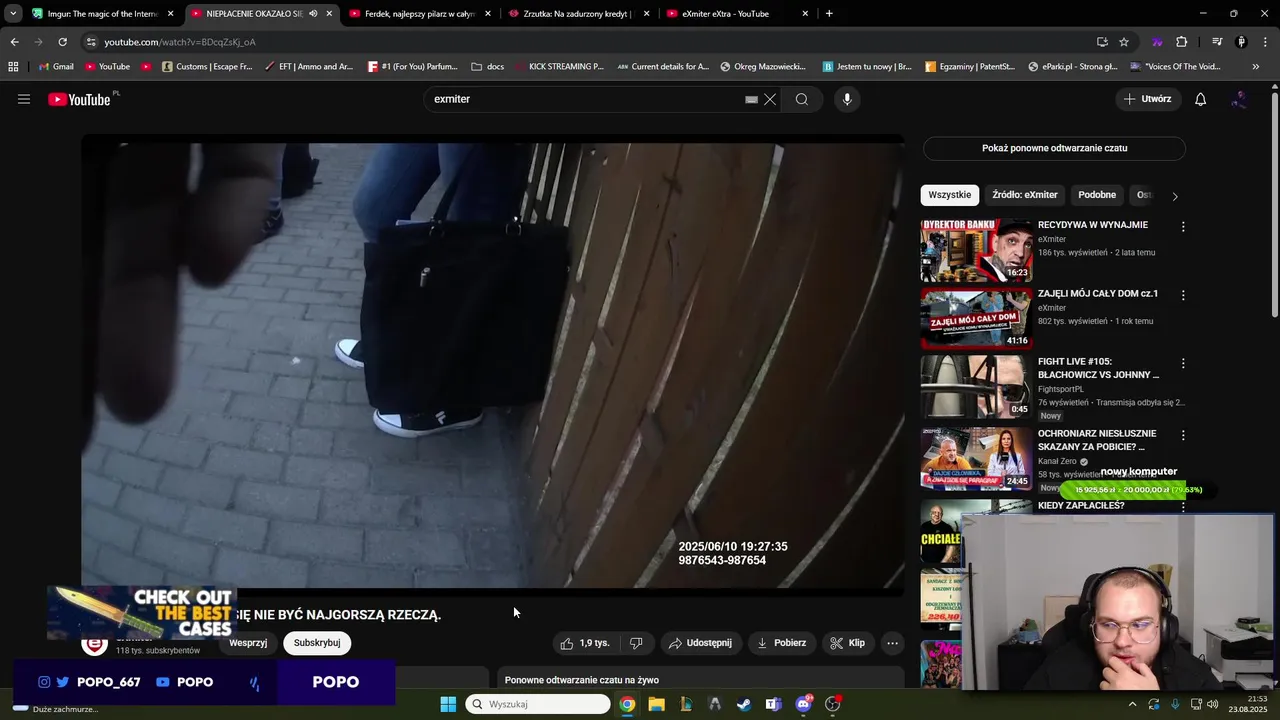
Task: Open the account avatar menu
Action: [x=1239, y=99]
